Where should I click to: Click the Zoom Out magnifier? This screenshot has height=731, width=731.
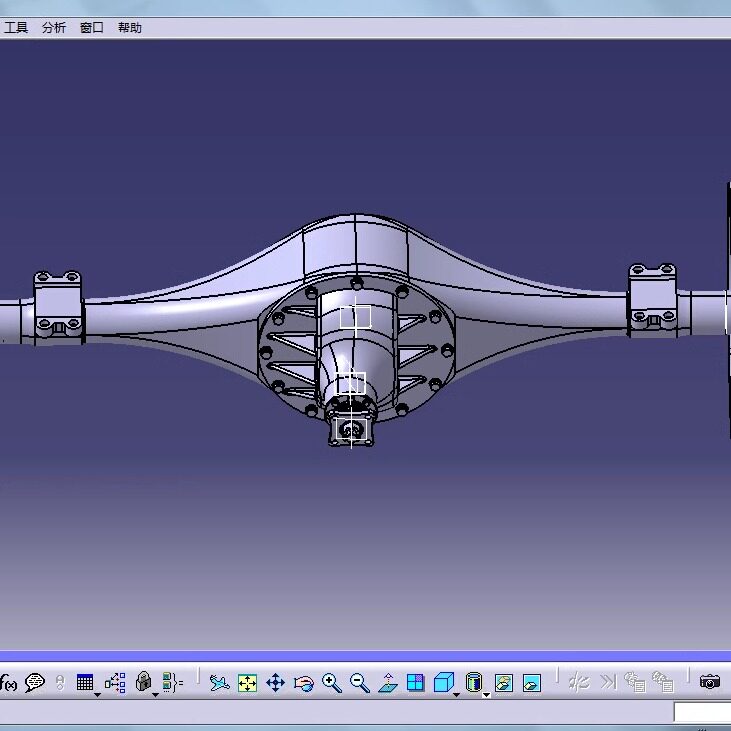(x=359, y=683)
